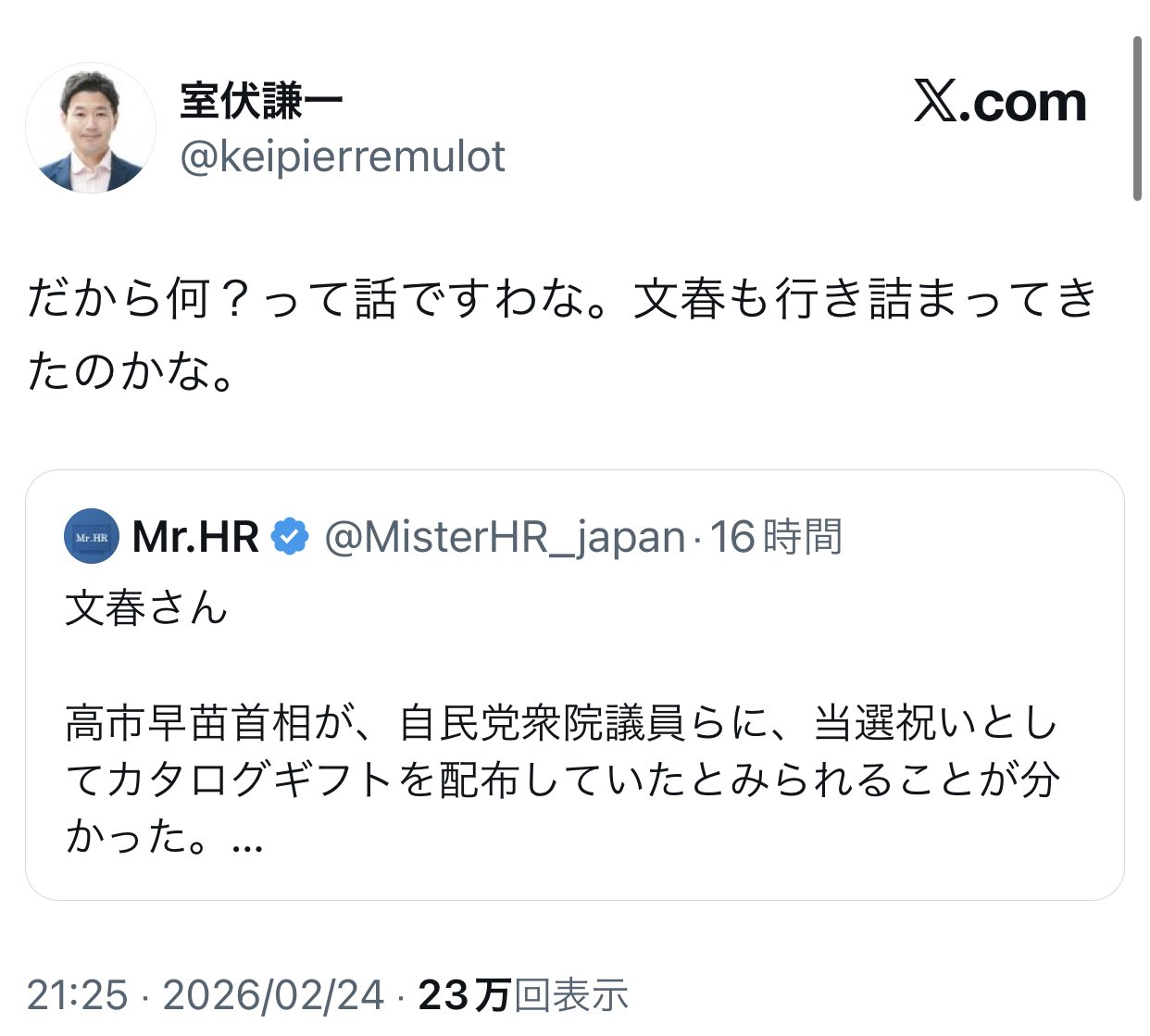
Task: Click the Mr.HR account name
Action: click(x=195, y=537)
